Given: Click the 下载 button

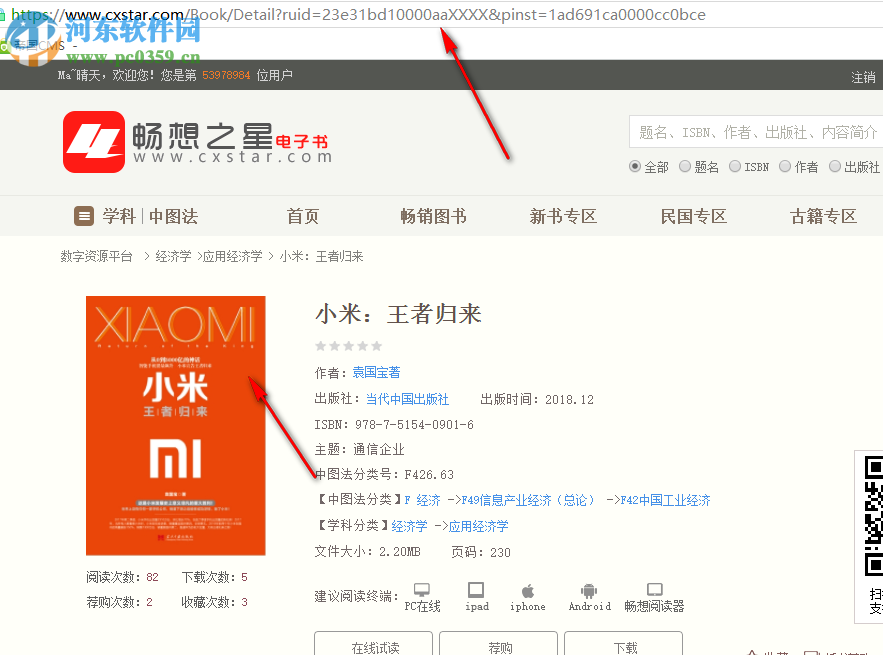Looking at the screenshot, I should [x=623, y=645].
